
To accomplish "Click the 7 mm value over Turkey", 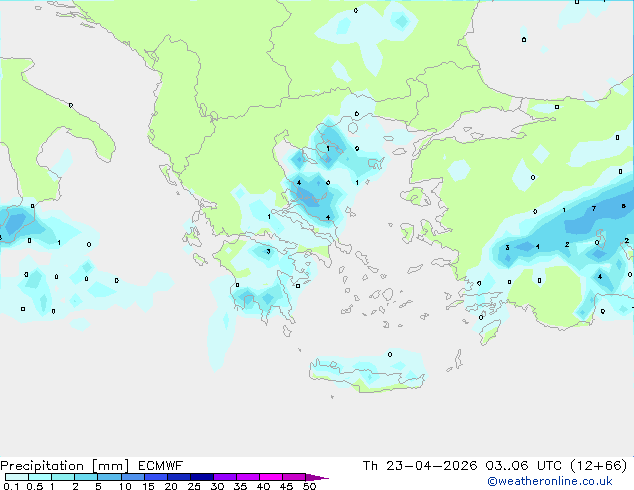I will coord(594,209).
